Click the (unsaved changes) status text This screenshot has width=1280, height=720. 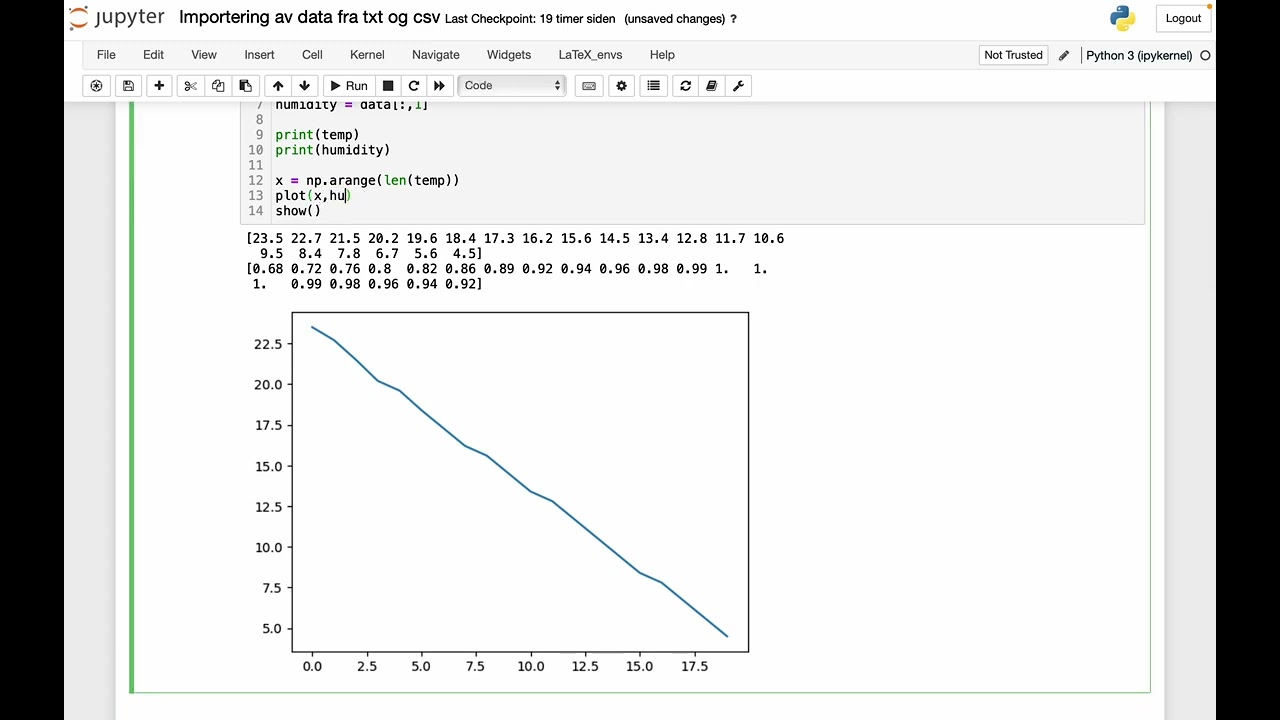[x=674, y=19]
